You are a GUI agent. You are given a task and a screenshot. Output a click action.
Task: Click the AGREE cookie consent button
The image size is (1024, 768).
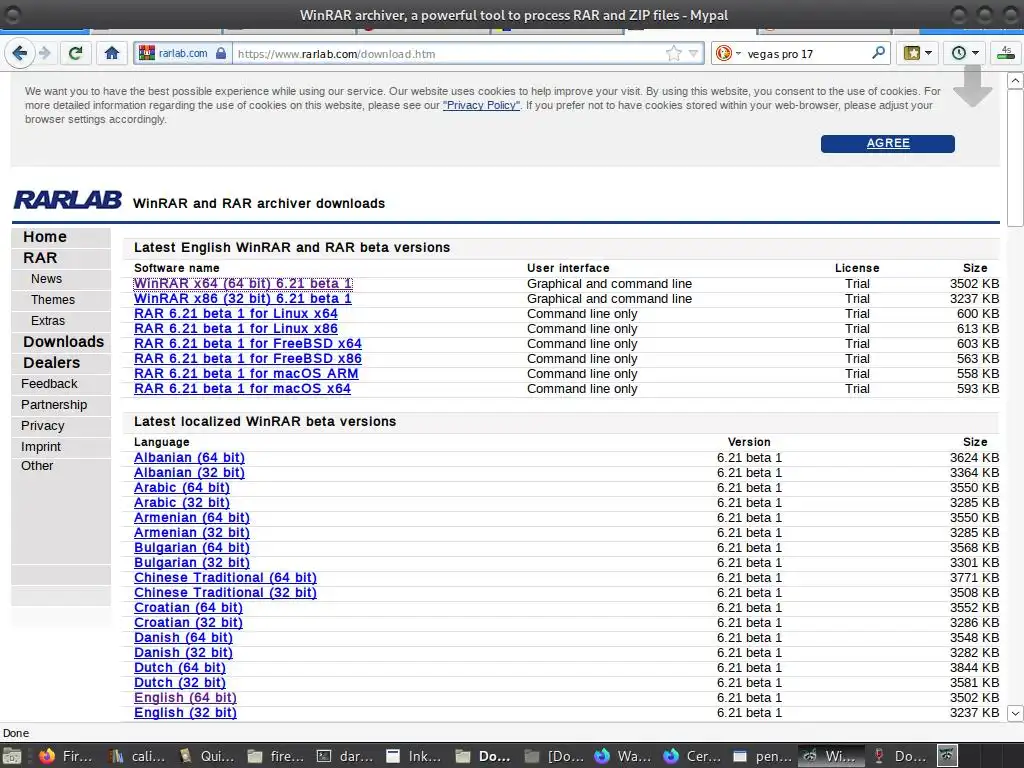coord(888,144)
